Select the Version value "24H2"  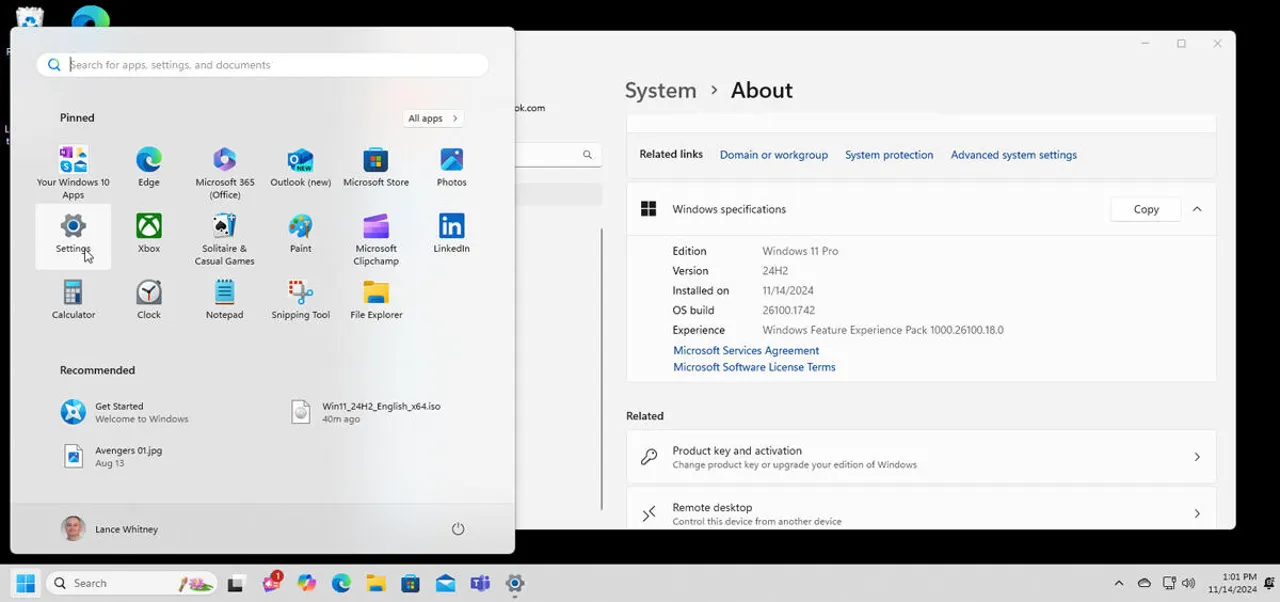click(x=776, y=271)
